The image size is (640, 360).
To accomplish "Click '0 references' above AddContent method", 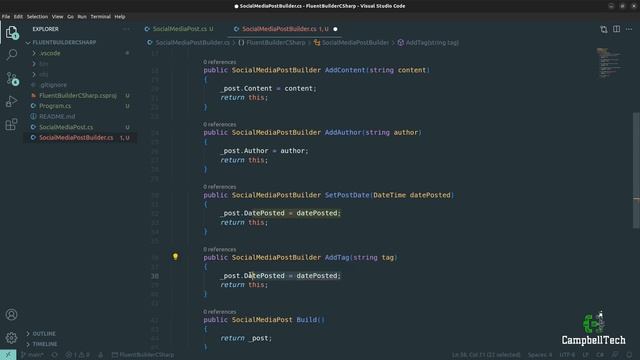I will point(220,62).
